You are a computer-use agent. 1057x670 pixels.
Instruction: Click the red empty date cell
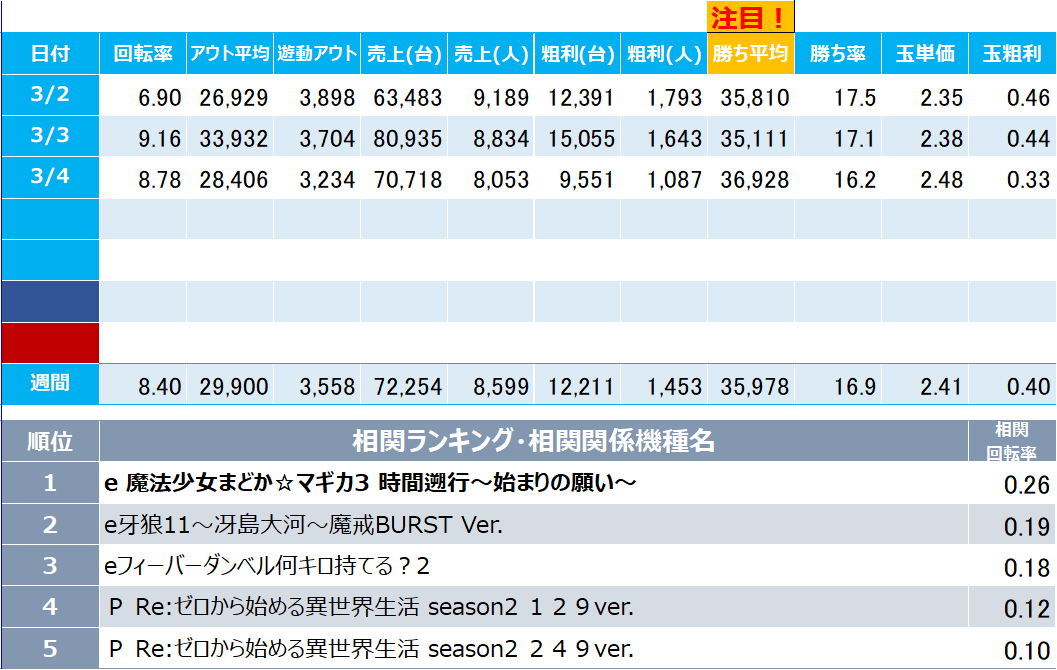point(50,342)
